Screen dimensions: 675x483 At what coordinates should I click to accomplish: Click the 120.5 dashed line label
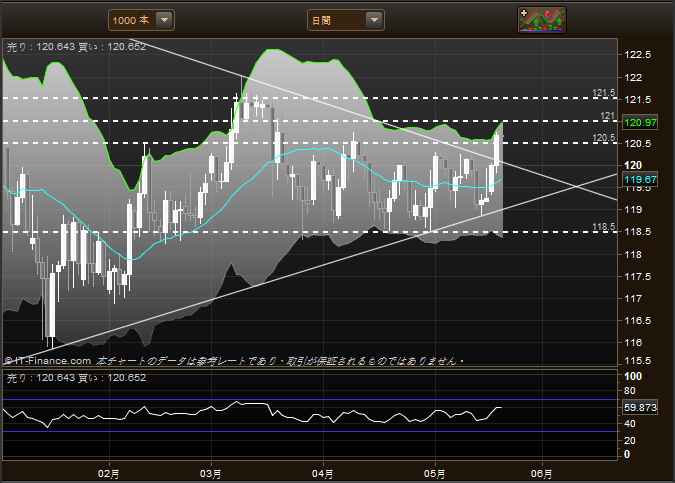(x=604, y=138)
